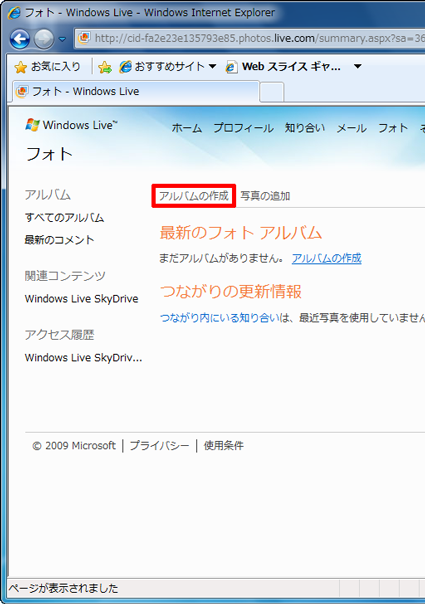425x604 pixels.
Task: Click the Windows Live logo
Action: (71, 125)
